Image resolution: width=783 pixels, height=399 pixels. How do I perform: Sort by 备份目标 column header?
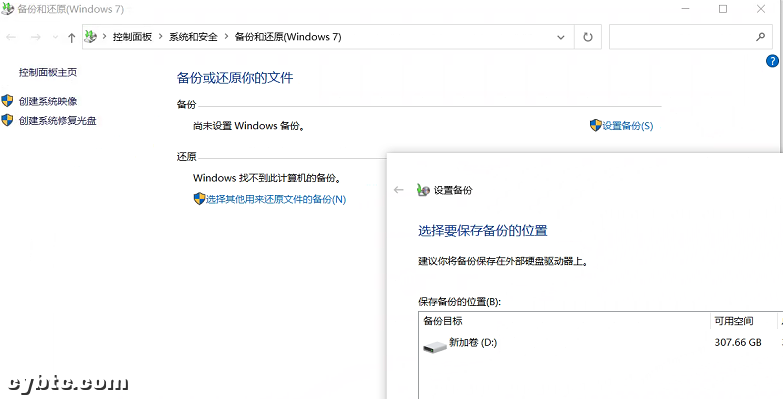(564, 321)
